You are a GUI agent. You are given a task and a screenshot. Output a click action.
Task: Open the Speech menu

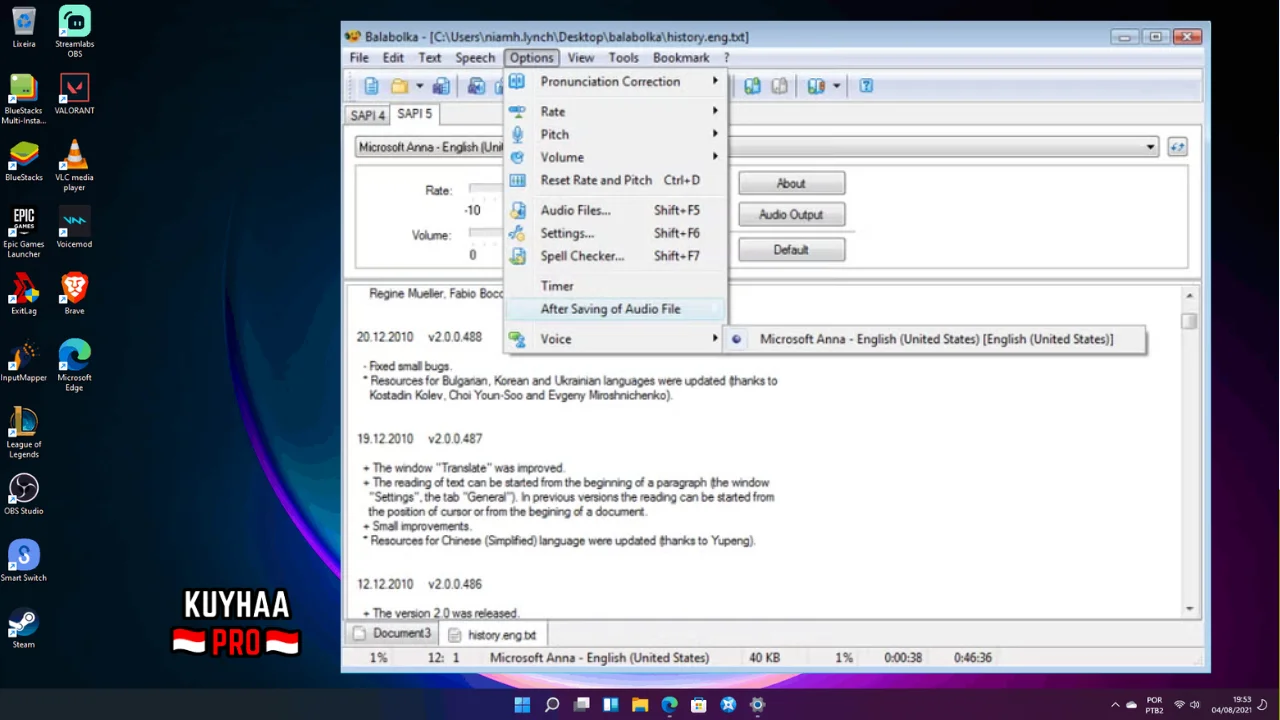click(x=475, y=58)
